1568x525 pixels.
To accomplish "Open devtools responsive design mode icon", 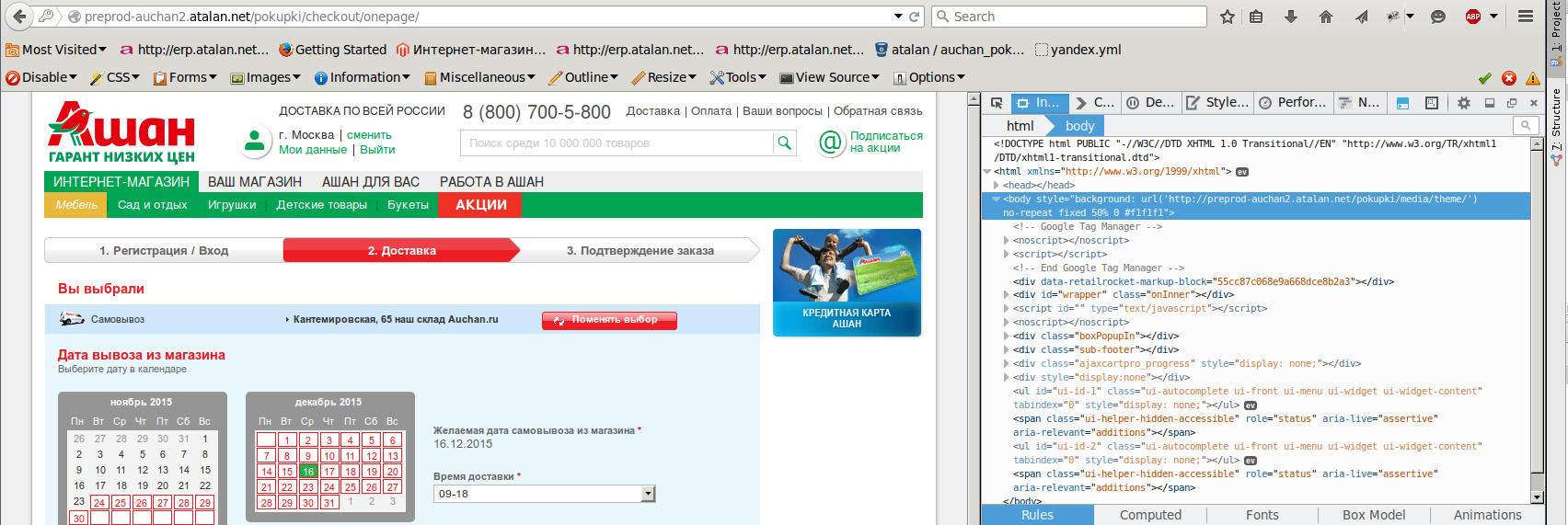I will (1432, 103).
